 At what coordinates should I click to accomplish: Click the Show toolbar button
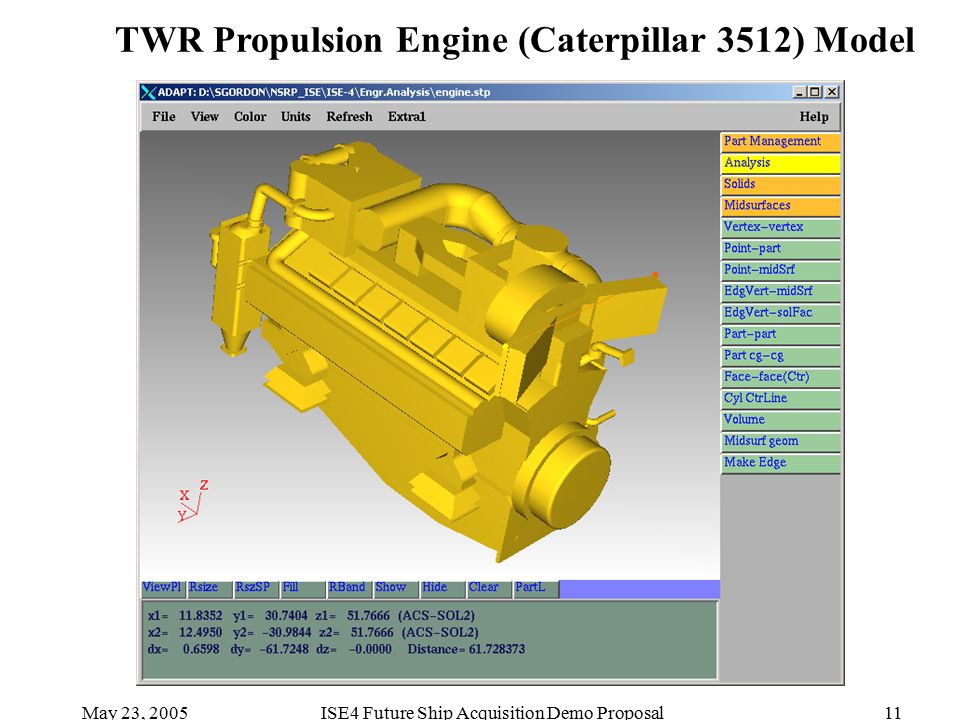pyautogui.click(x=396, y=588)
